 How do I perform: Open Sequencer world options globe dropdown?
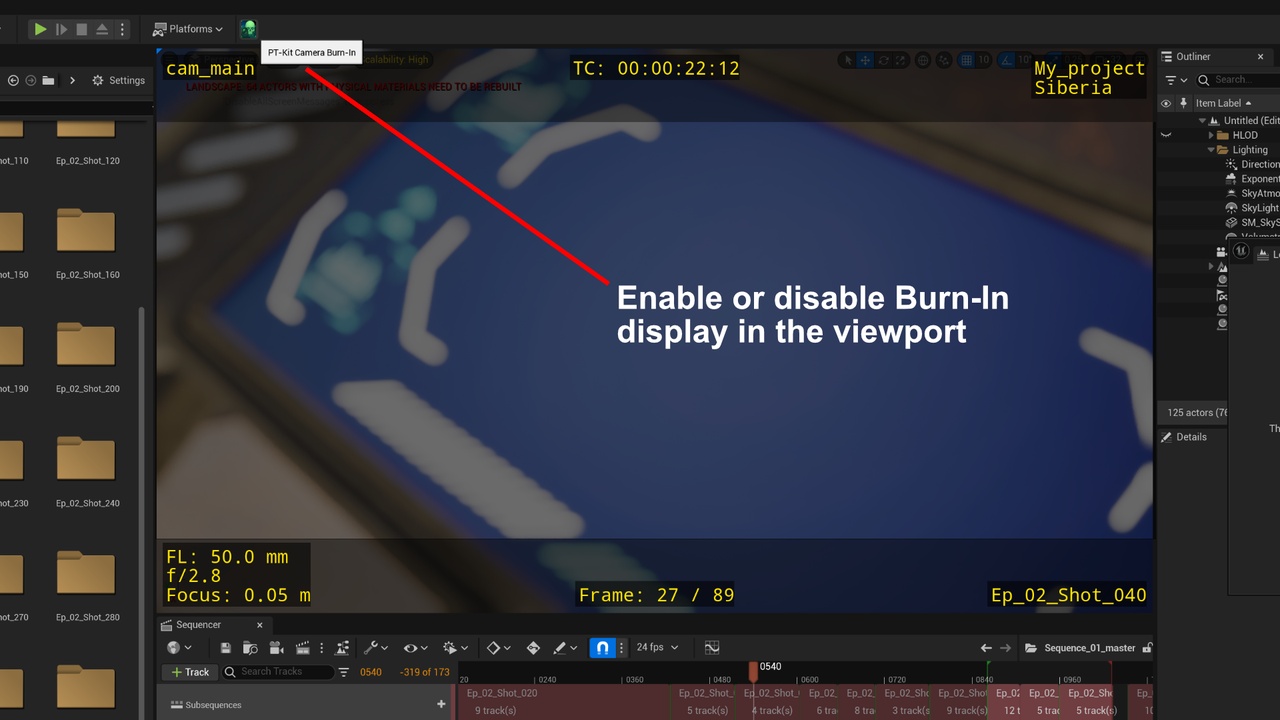(x=179, y=648)
